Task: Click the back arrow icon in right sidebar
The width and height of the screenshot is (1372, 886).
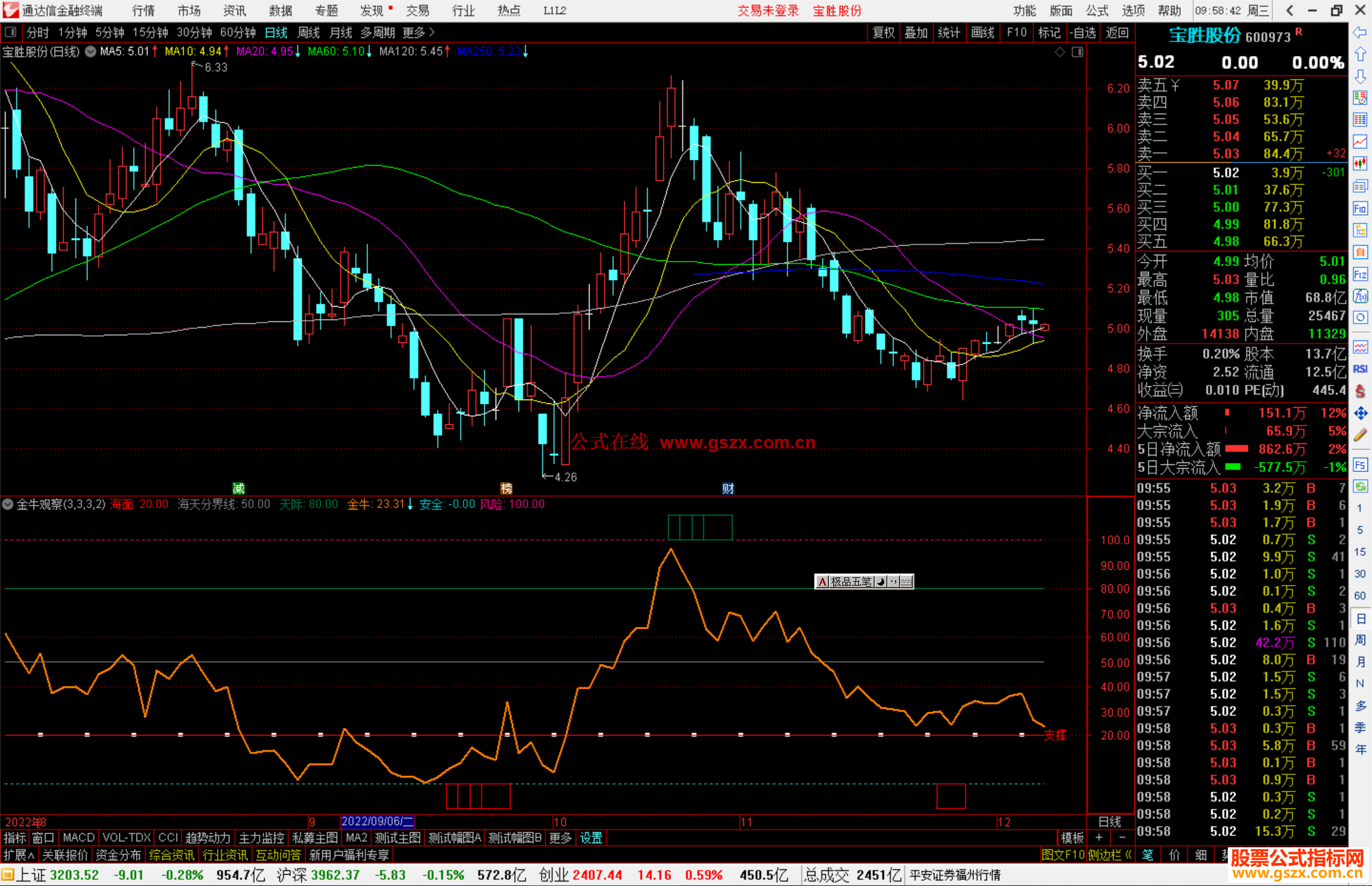Action: [x=1360, y=32]
